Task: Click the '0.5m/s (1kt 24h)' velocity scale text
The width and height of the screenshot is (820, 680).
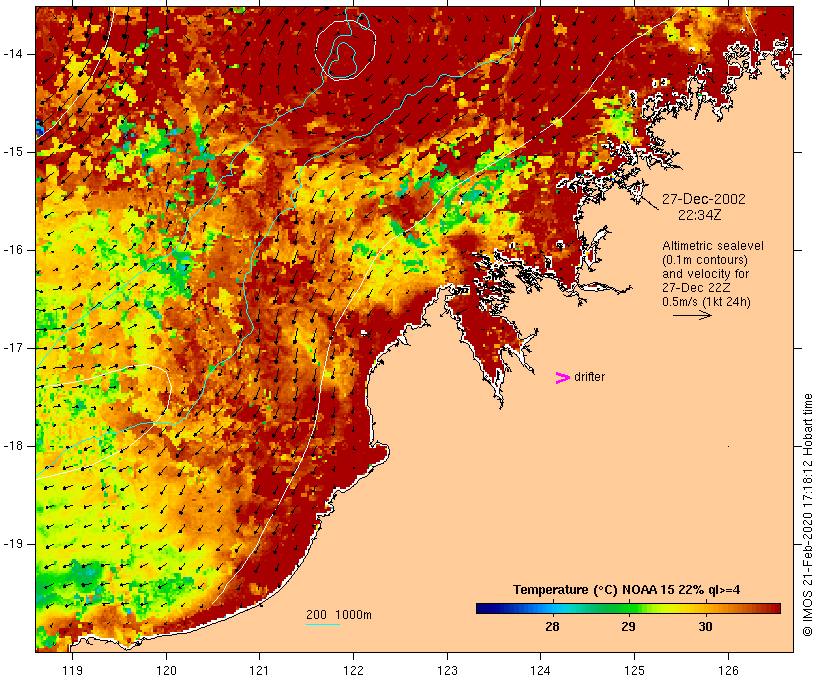Action: pos(706,302)
